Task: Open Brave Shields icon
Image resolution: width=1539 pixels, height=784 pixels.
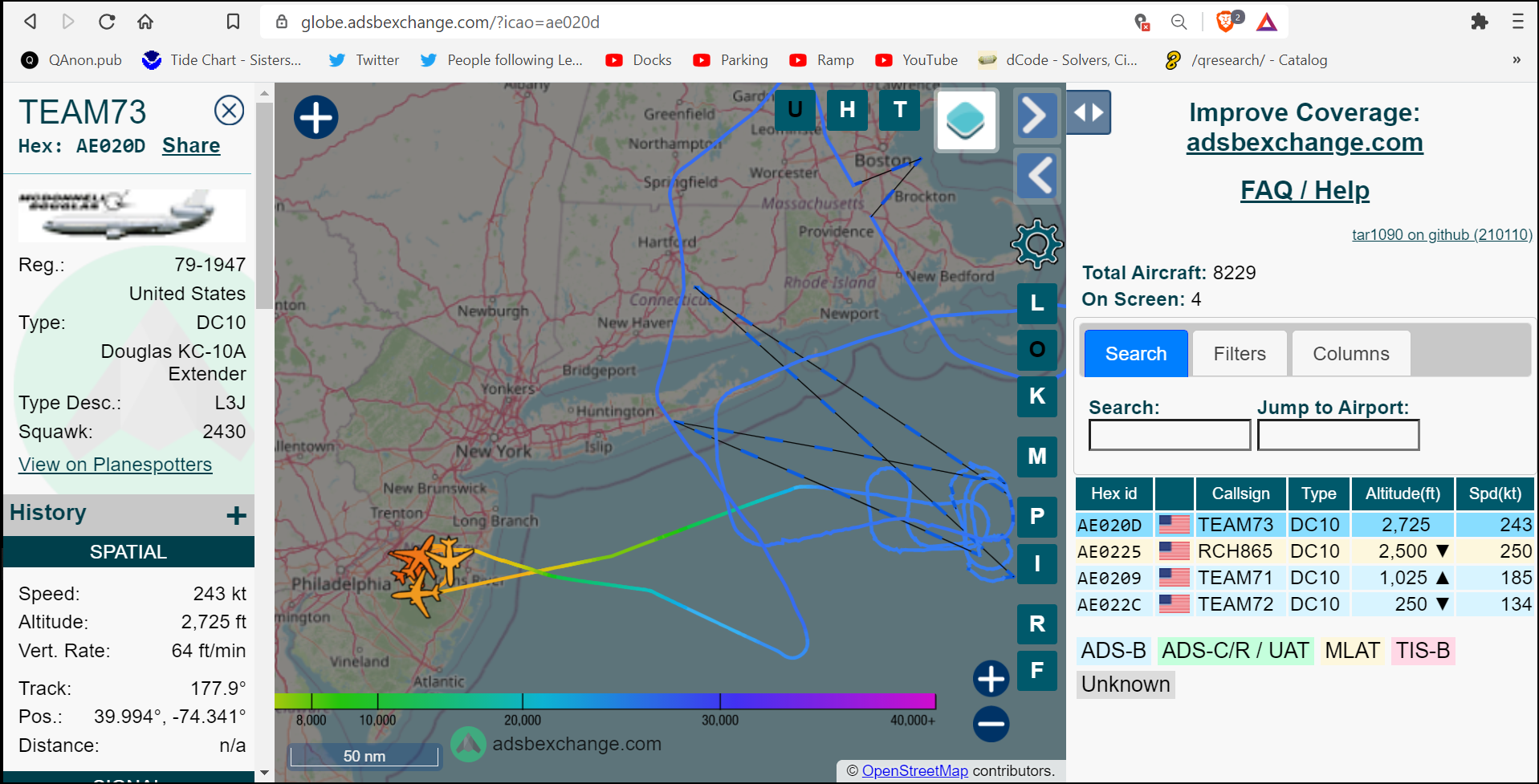Action: click(x=1228, y=21)
